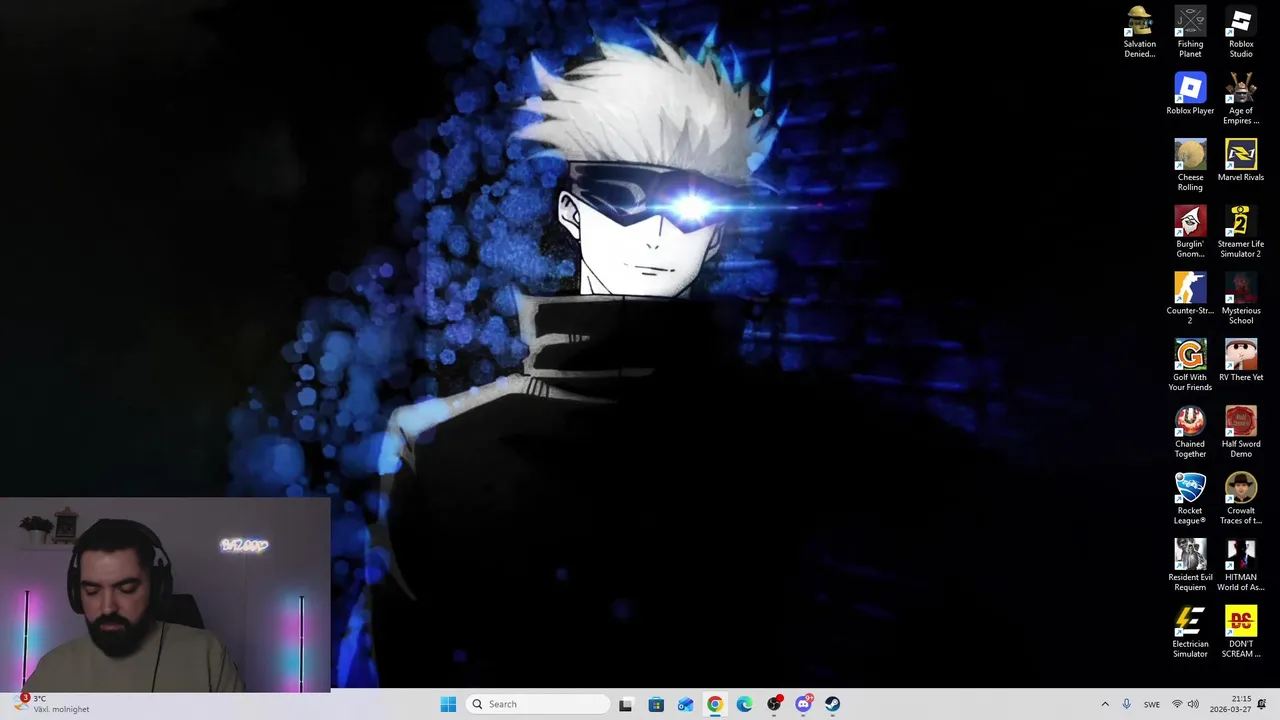Open Outlook from the taskbar
Image resolution: width=1280 pixels, height=720 pixels.
pyautogui.click(x=685, y=704)
